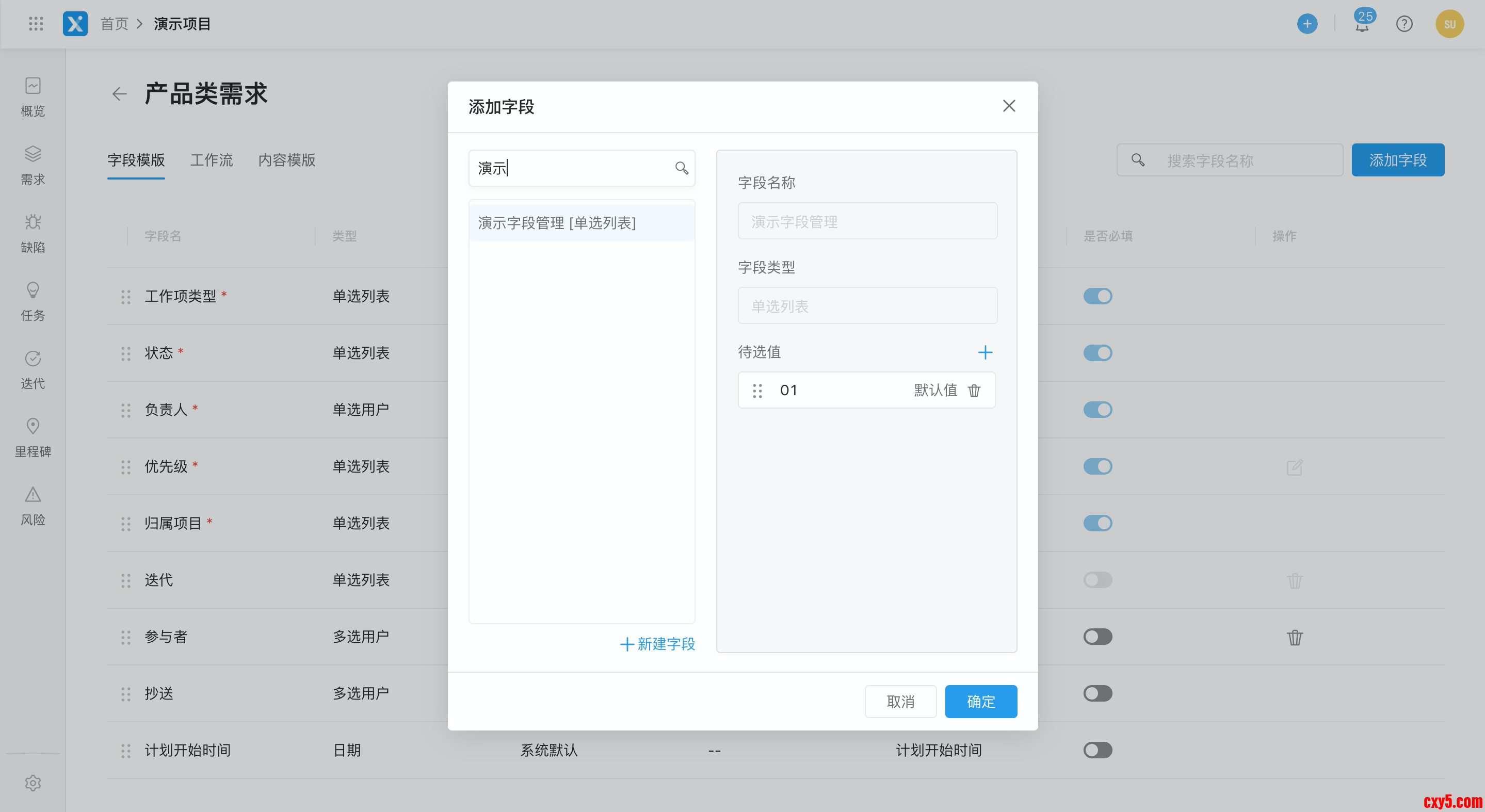1485x812 pixels.
Task: Toggle the required switch for the 计划开始时间 field
Action: coord(1097,750)
